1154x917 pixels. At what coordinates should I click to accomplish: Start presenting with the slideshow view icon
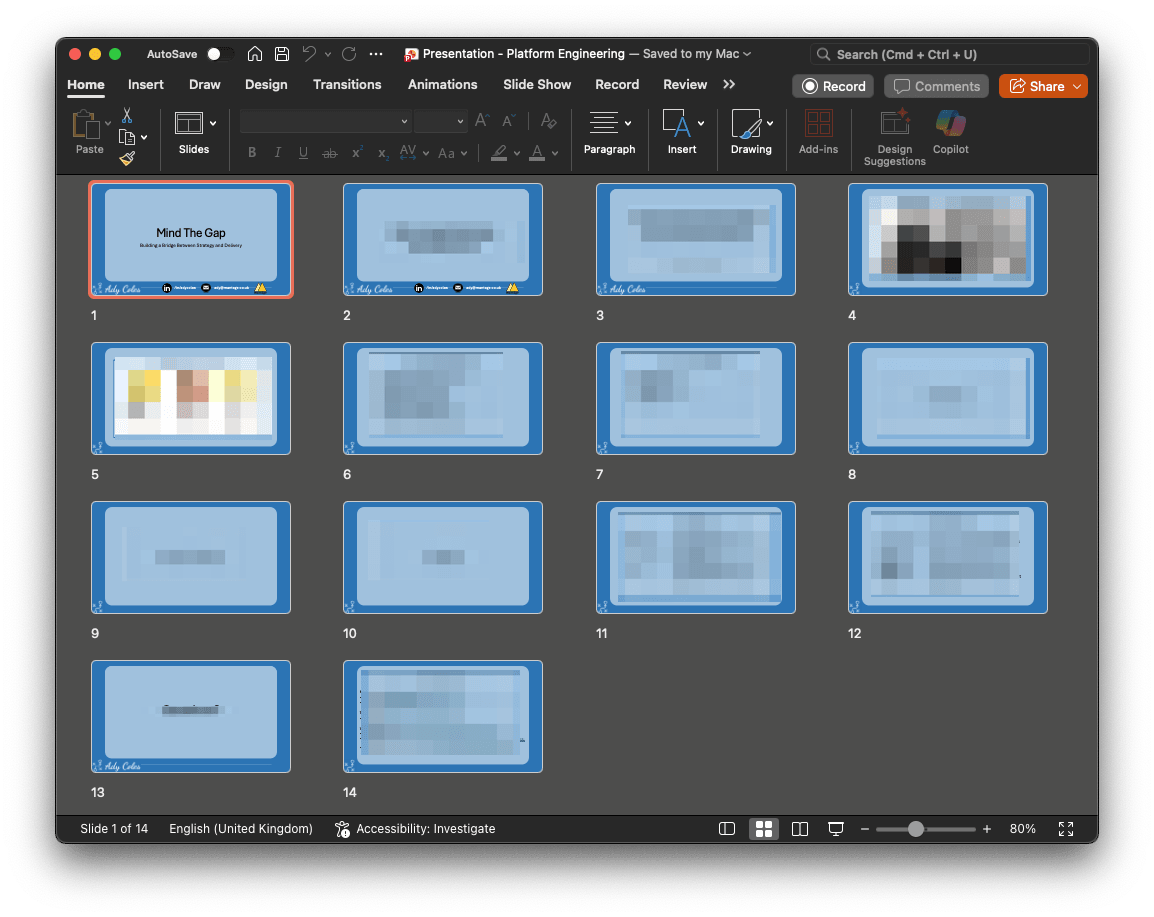[x=835, y=829]
